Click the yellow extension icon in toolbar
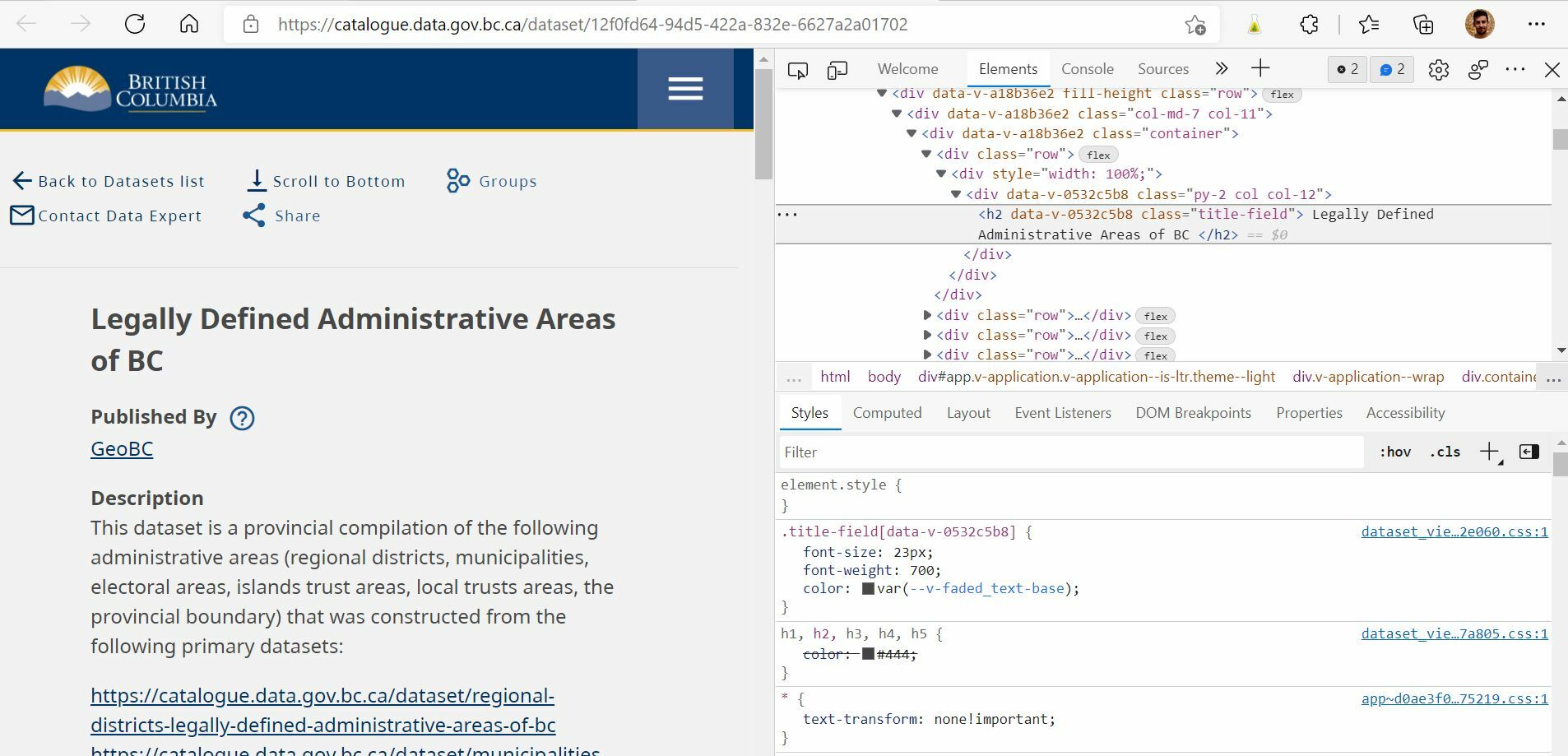This screenshot has height=756, width=1568. tap(1254, 25)
